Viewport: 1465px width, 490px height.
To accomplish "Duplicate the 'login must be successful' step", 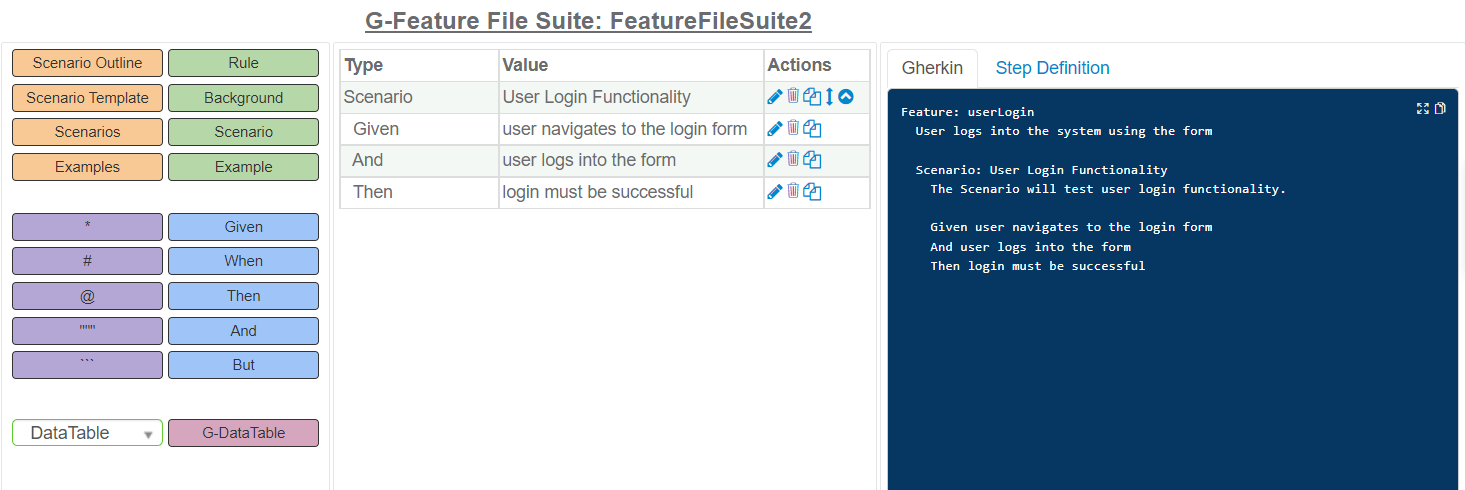I will click(812, 192).
